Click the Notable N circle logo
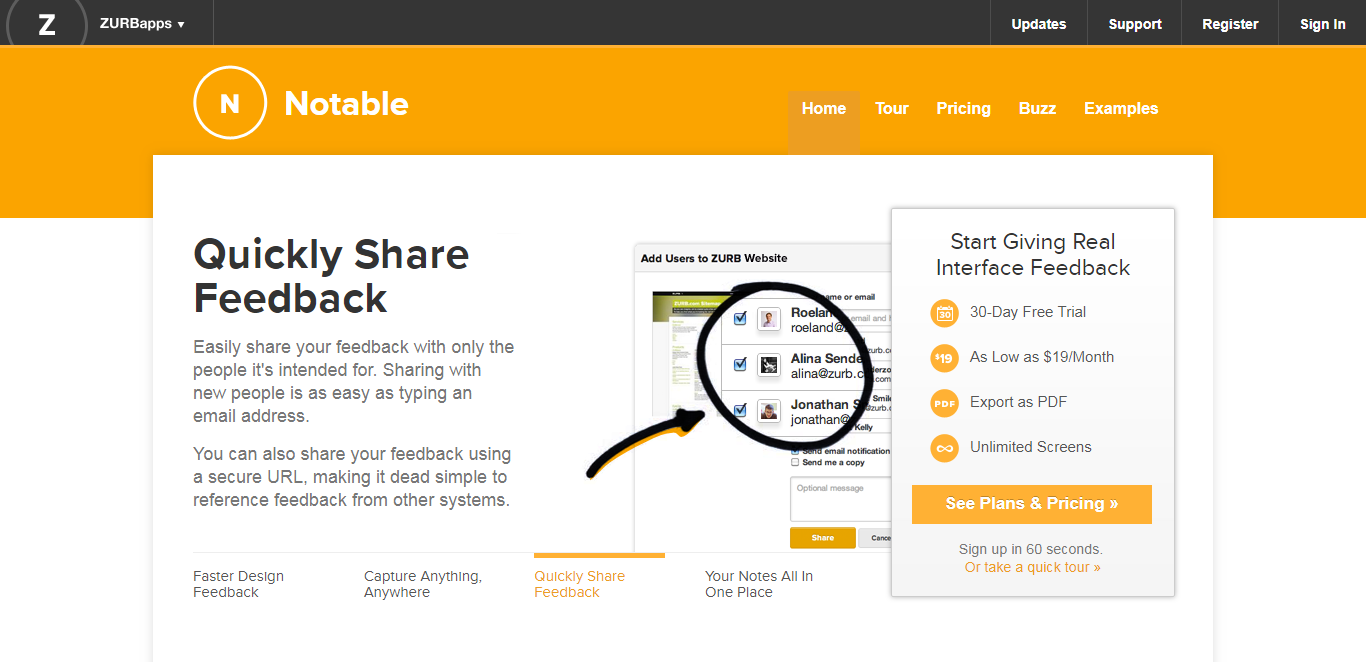Viewport: 1366px width, 662px height. click(230, 102)
